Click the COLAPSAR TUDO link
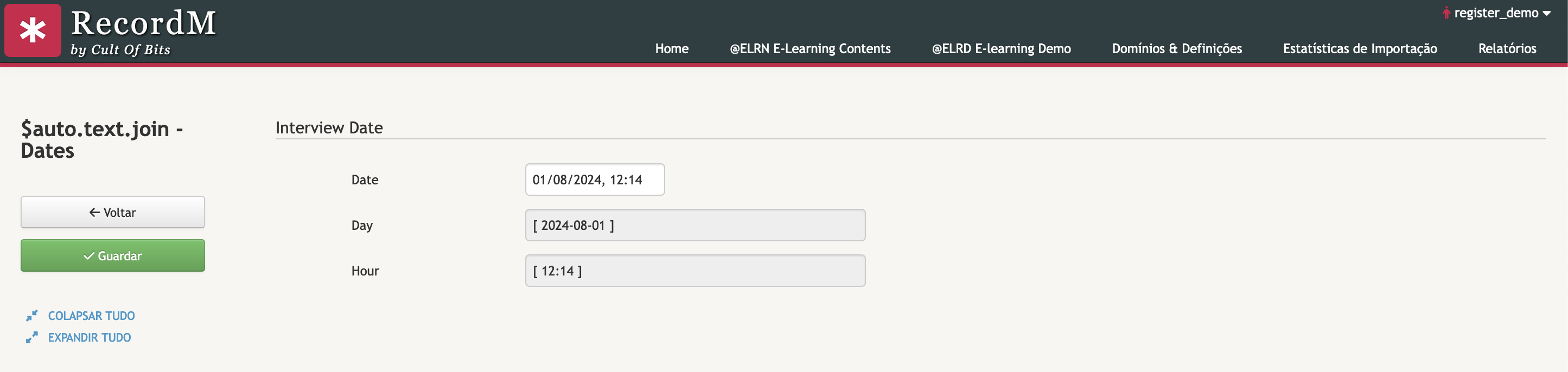This screenshot has width=1568, height=372. (91, 316)
